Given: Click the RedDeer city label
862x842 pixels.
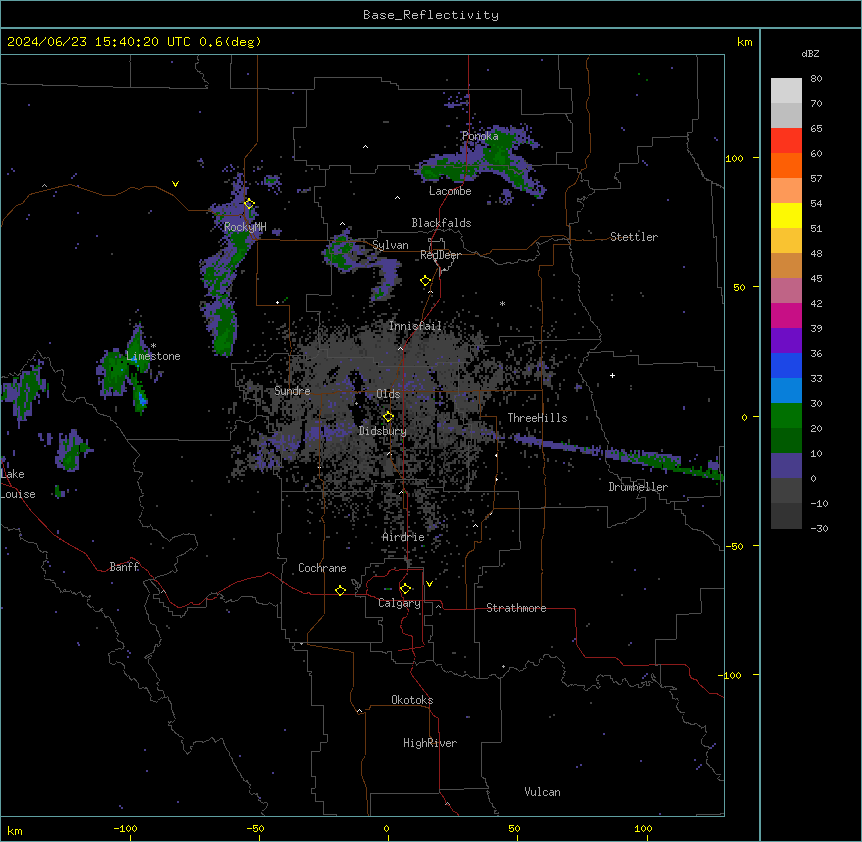Looking at the screenshot, I should click(x=440, y=255).
